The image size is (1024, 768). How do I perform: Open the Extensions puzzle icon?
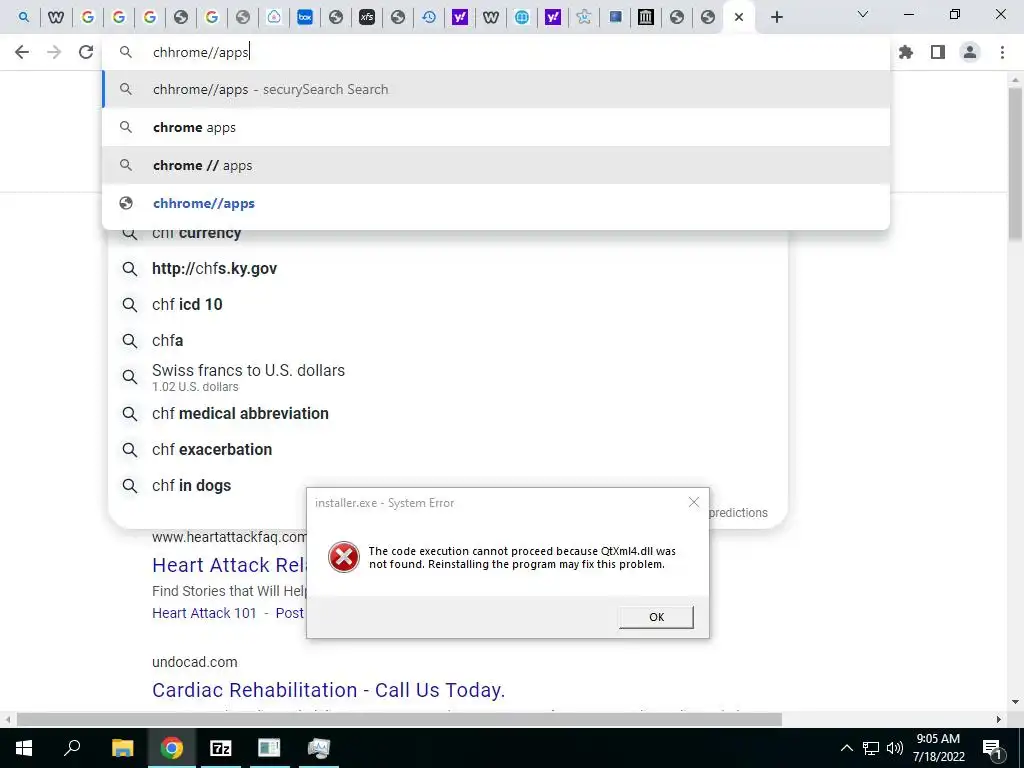click(x=906, y=52)
